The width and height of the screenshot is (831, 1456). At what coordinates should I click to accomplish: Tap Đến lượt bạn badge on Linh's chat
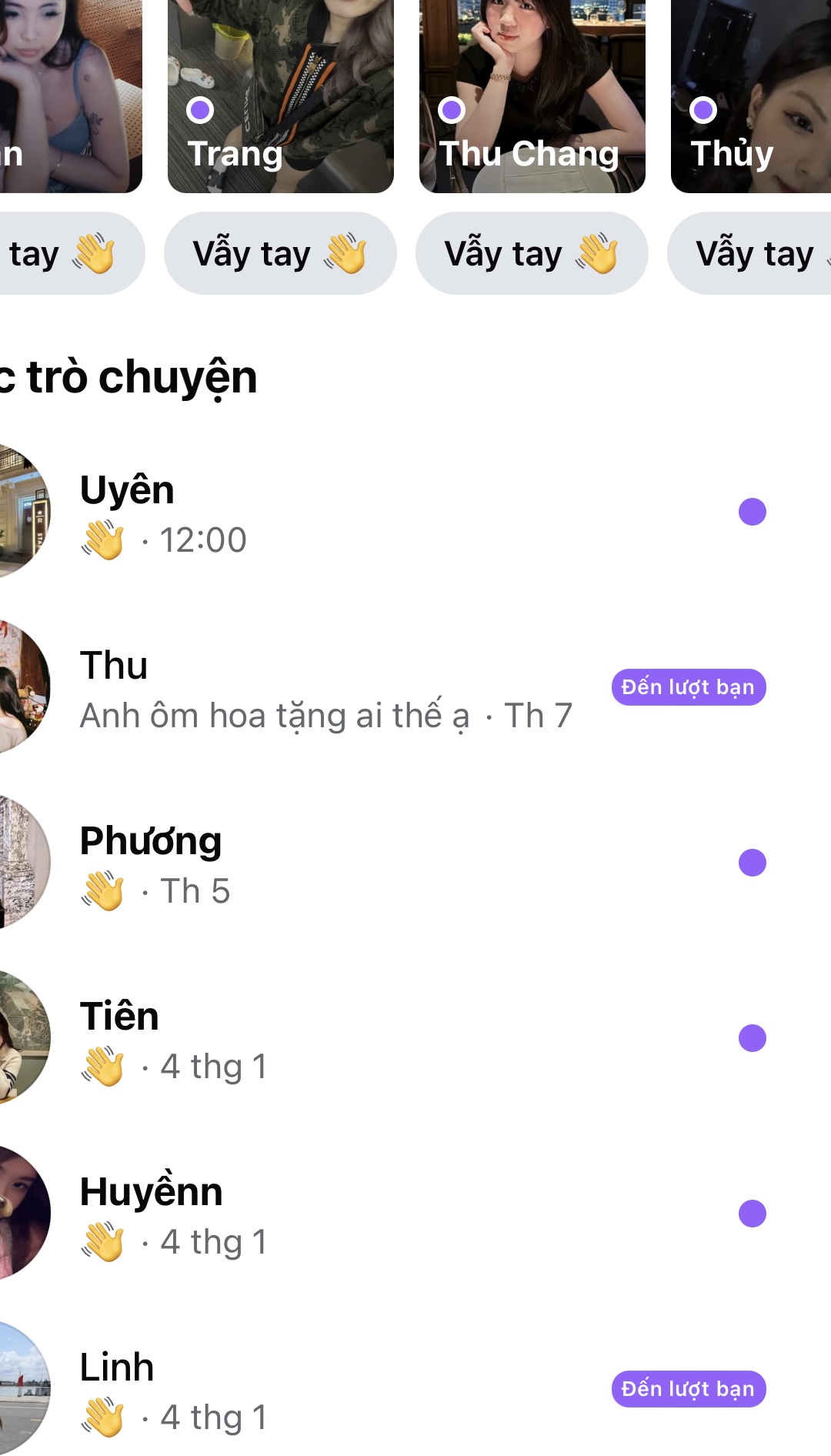pyautogui.click(x=689, y=1389)
